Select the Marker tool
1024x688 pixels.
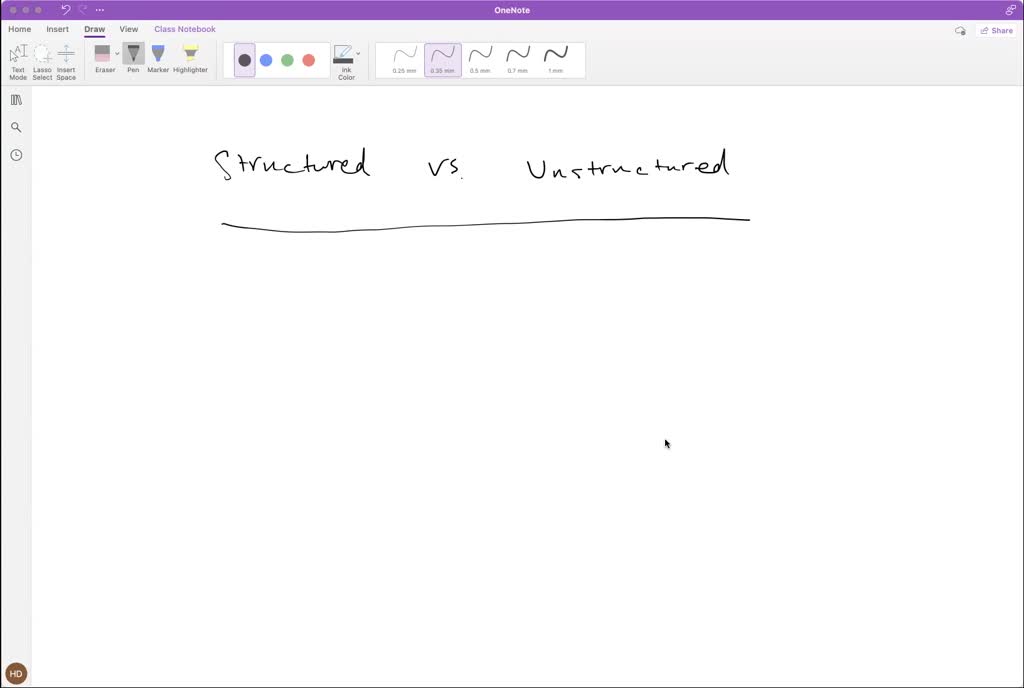[157, 55]
